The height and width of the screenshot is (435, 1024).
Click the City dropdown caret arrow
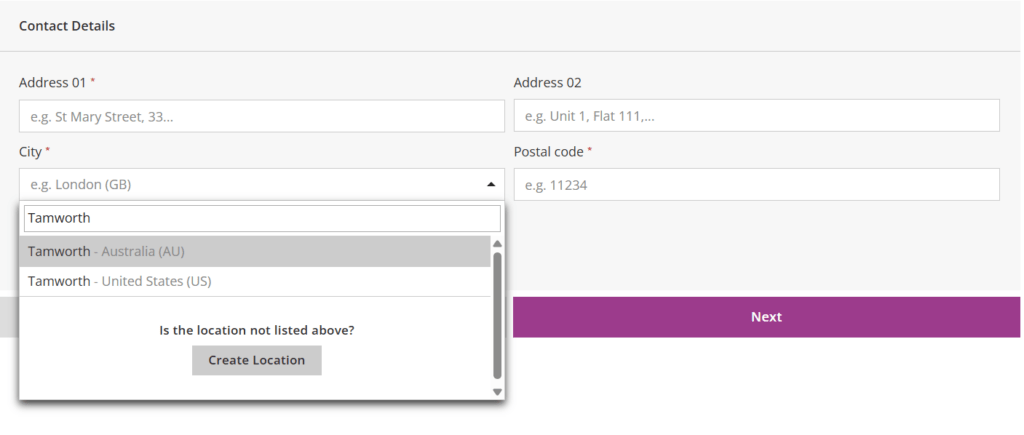pyautogui.click(x=490, y=184)
